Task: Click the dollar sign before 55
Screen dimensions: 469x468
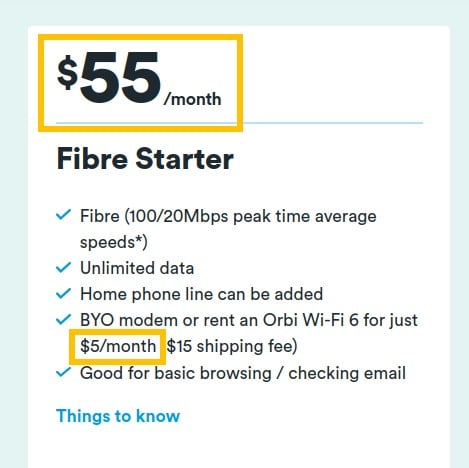Action: click(68, 72)
